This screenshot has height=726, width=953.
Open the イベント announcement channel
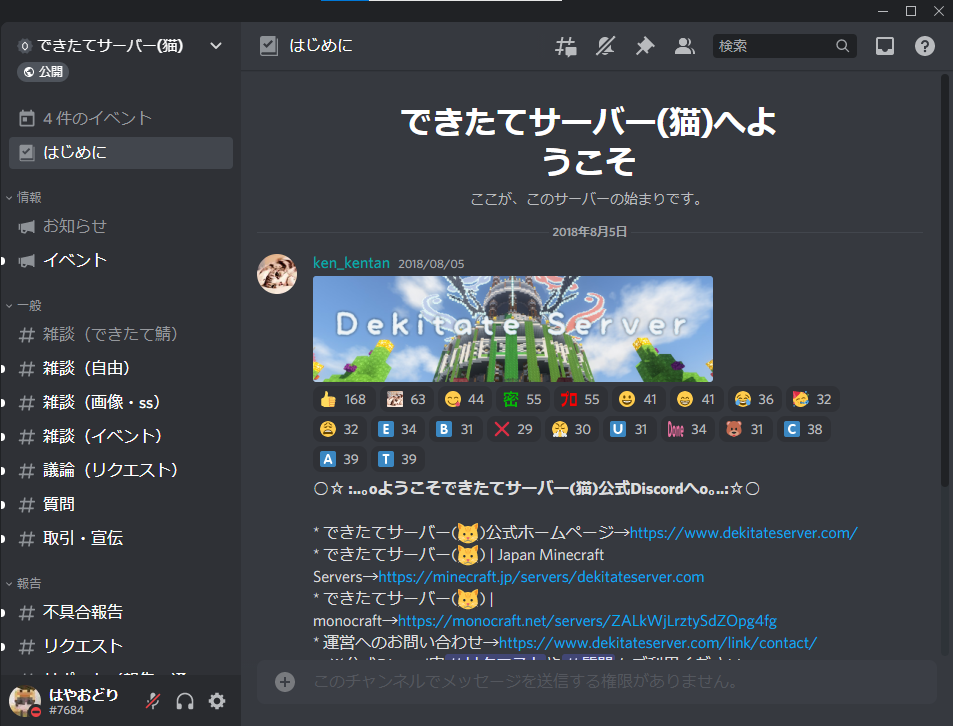point(121,260)
